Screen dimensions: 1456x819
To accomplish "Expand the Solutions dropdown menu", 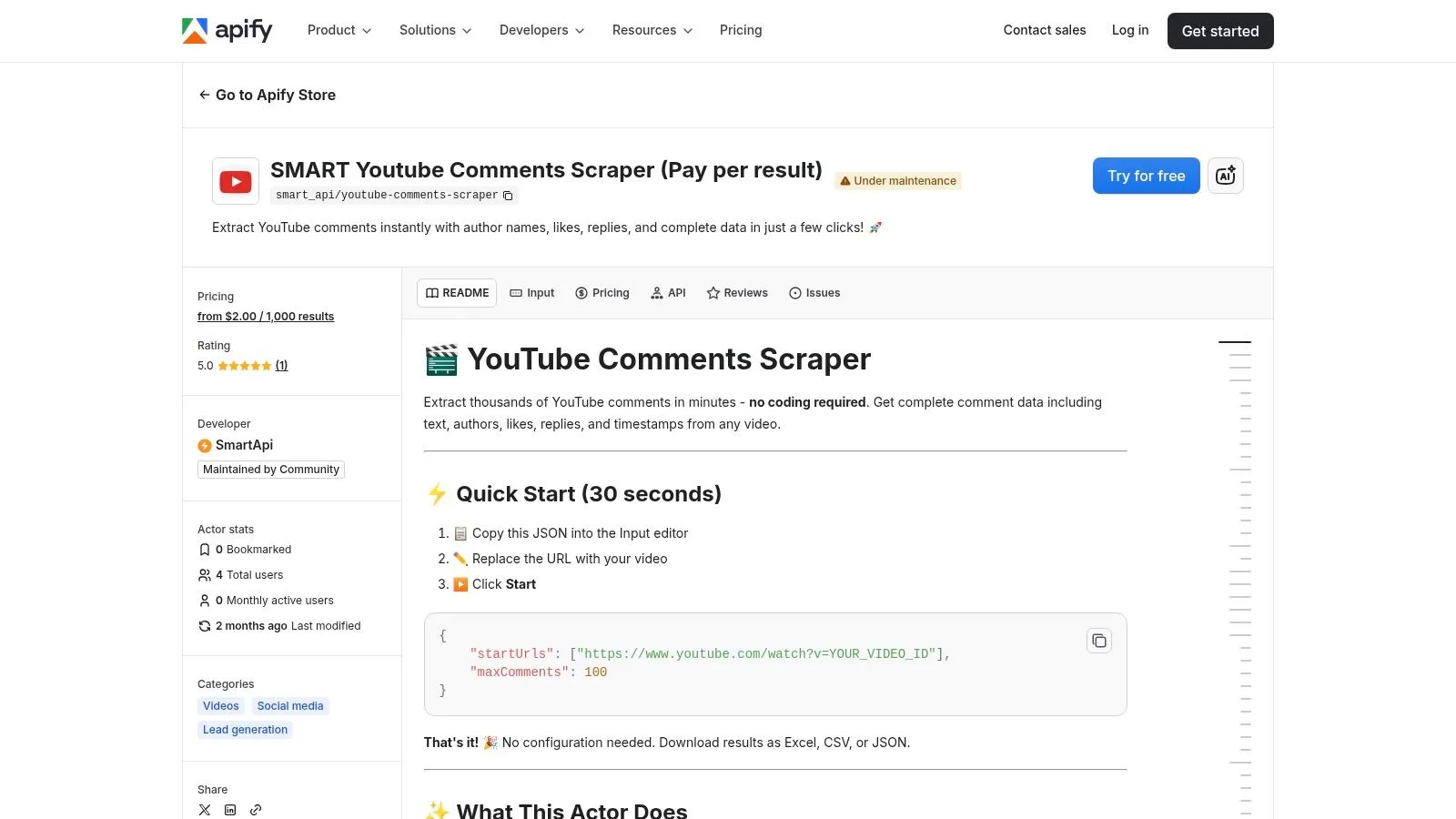I will coord(435,30).
